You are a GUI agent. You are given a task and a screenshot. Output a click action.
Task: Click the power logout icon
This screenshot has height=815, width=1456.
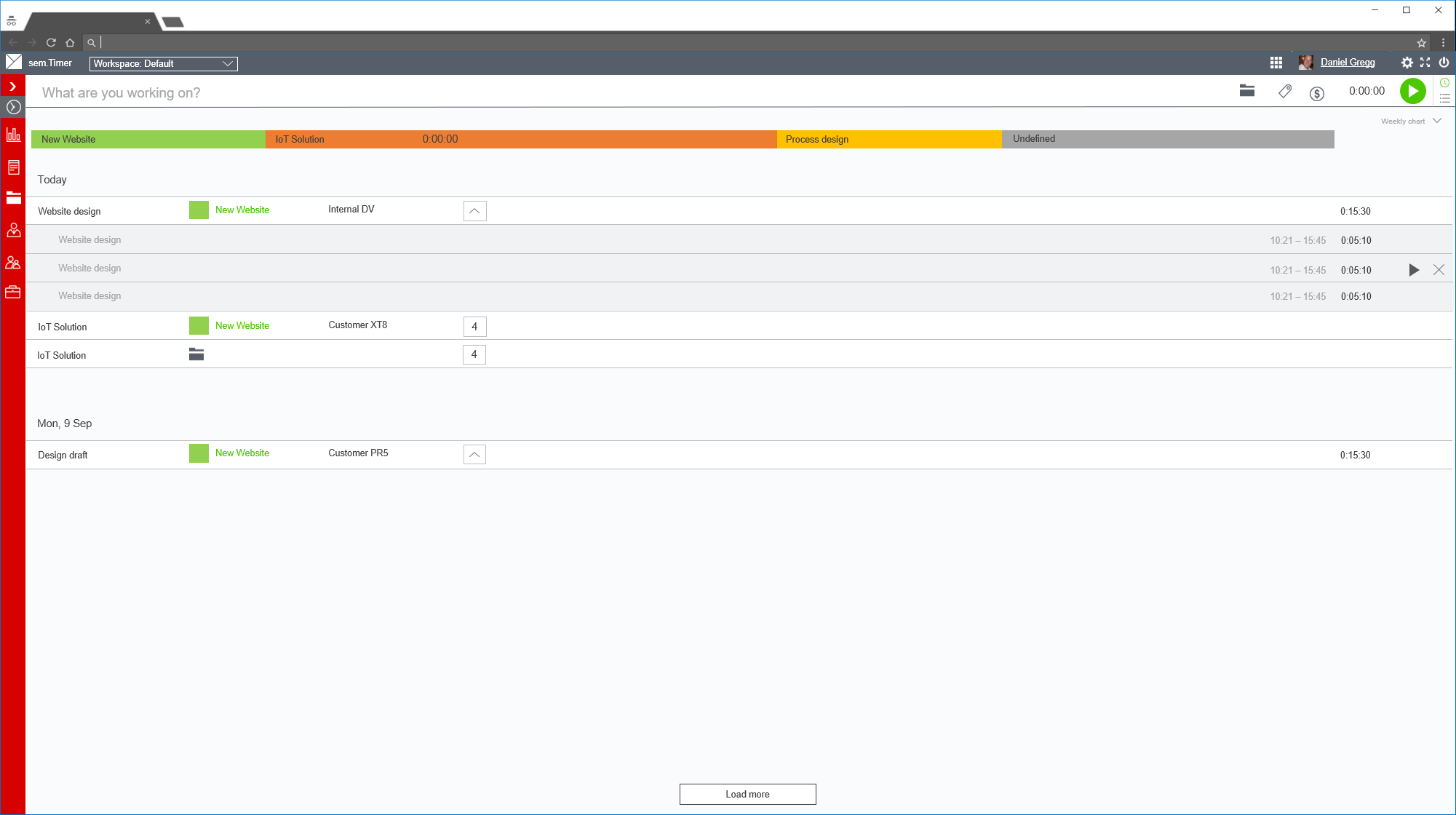tap(1444, 63)
